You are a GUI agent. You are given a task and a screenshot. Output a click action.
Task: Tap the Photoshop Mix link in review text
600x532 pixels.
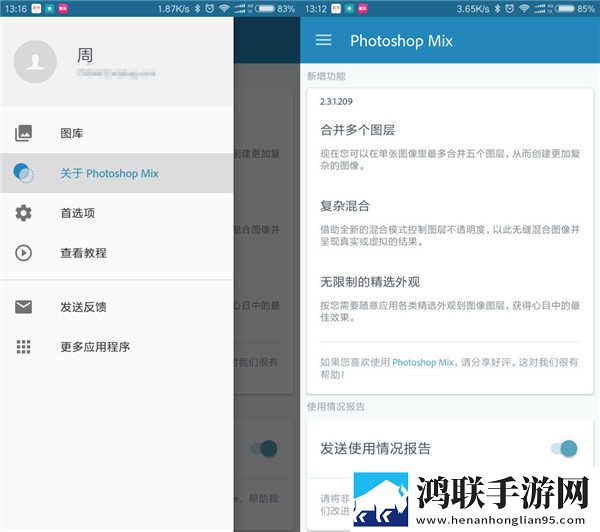(423, 362)
